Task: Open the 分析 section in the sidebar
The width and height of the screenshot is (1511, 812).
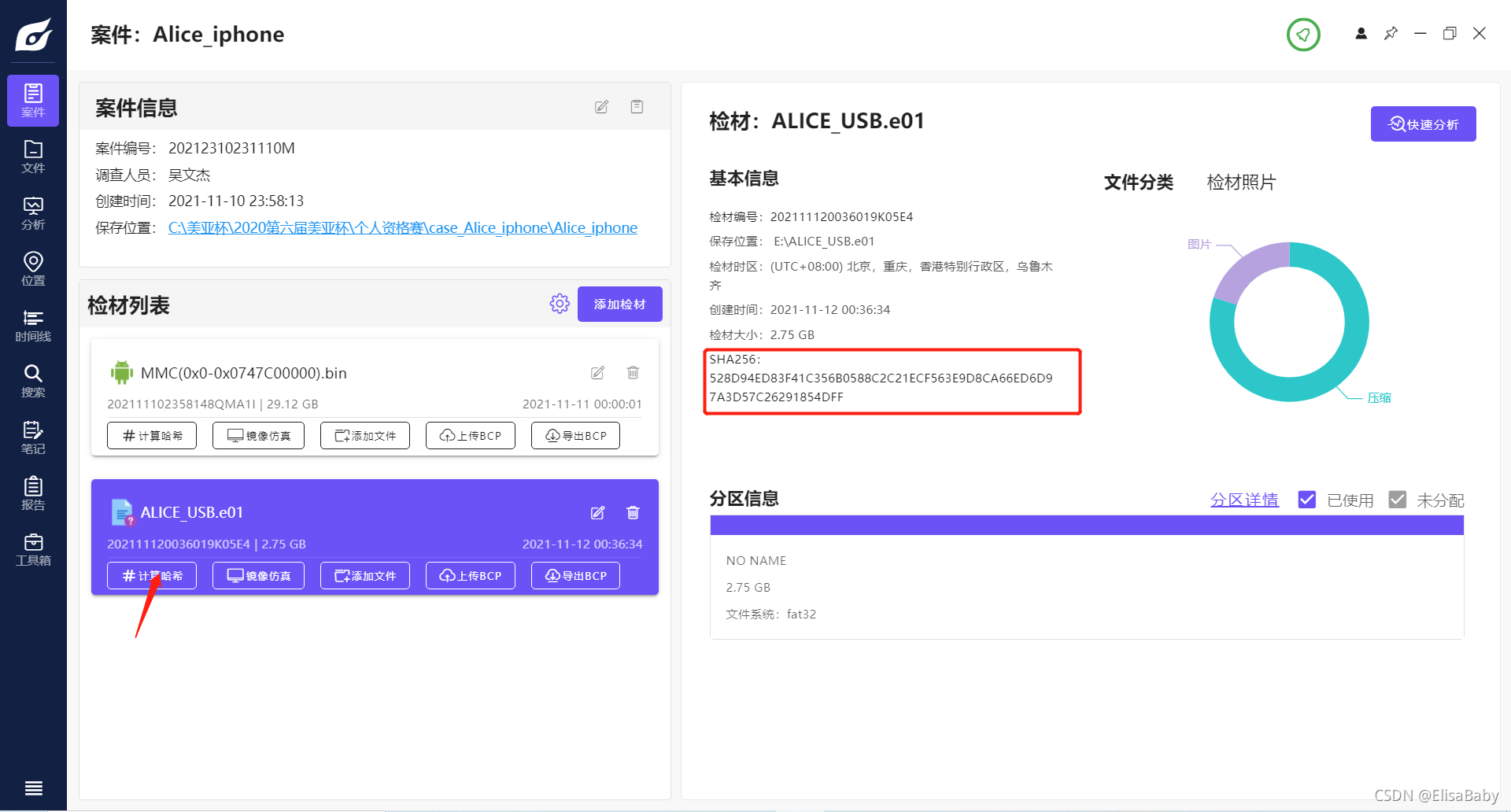Action: [x=33, y=213]
